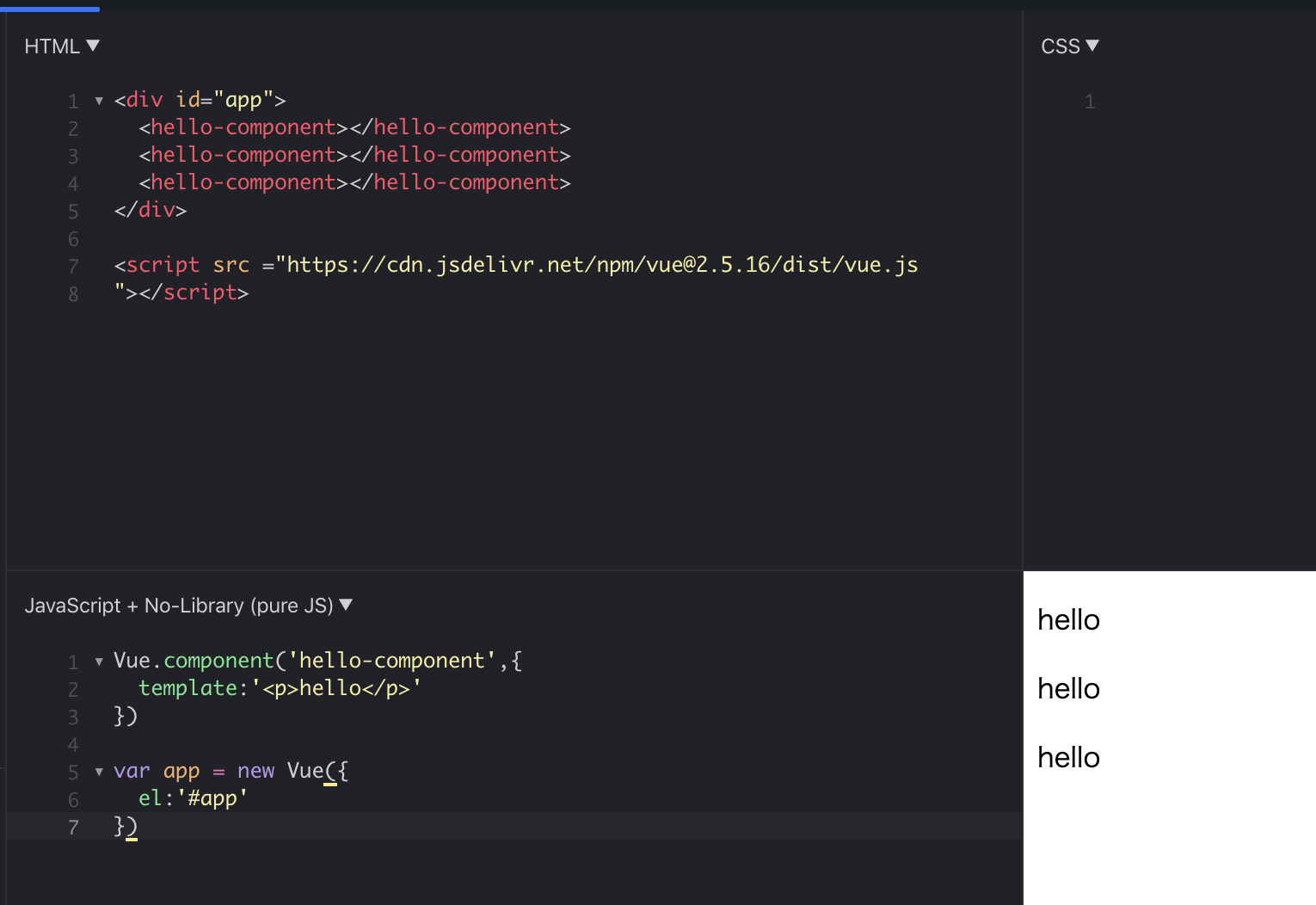Click the blue loading bar at top
Image resolution: width=1316 pixels, height=905 pixels.
(52, 7)
